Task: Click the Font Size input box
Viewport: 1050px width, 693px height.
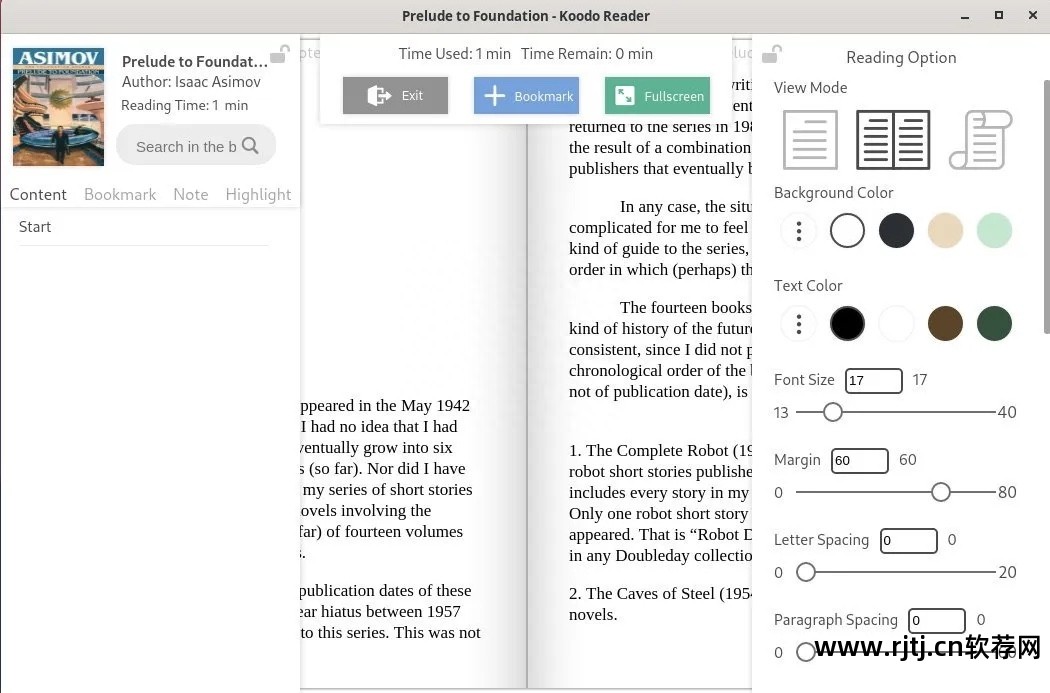Action: tap(874, 380)
